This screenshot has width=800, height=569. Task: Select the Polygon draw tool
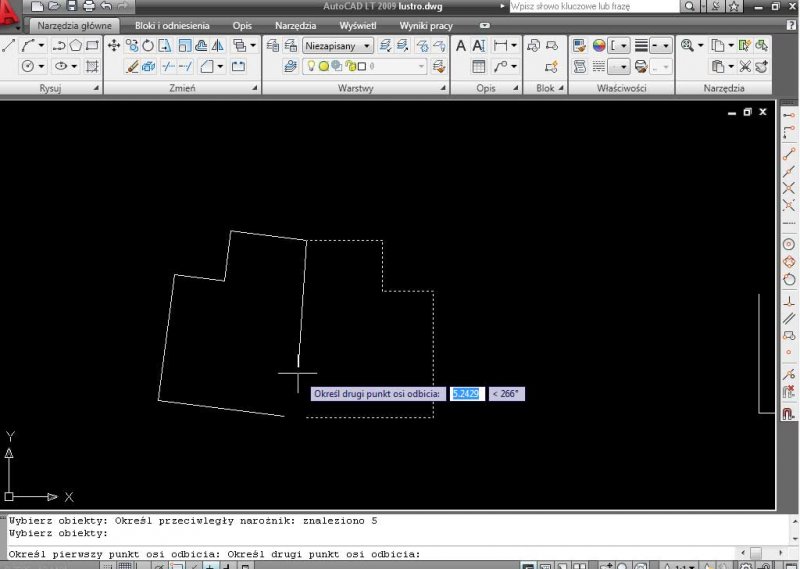pyautogui.click(x=76, y=46)
